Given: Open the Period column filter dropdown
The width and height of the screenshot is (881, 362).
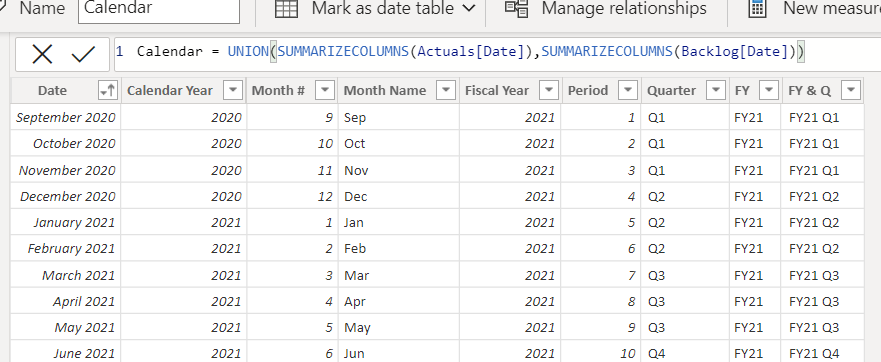Looking at the screenshot, I should coord(628,90).
